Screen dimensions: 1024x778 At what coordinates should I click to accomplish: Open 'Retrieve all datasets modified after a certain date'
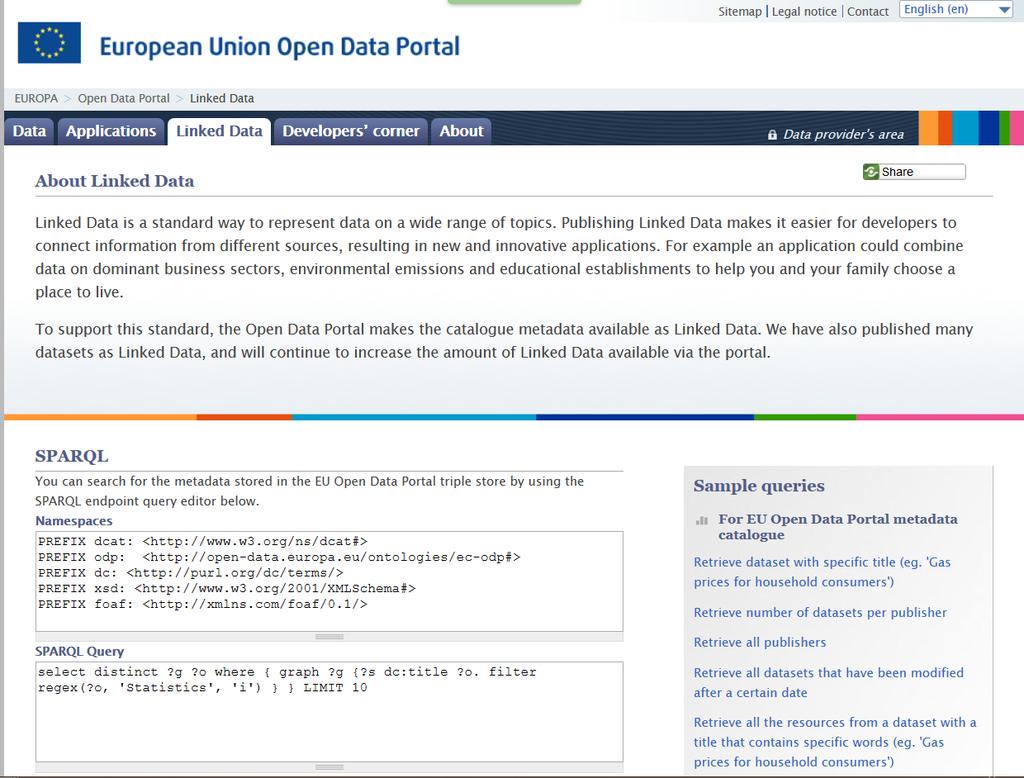[829, 683]
